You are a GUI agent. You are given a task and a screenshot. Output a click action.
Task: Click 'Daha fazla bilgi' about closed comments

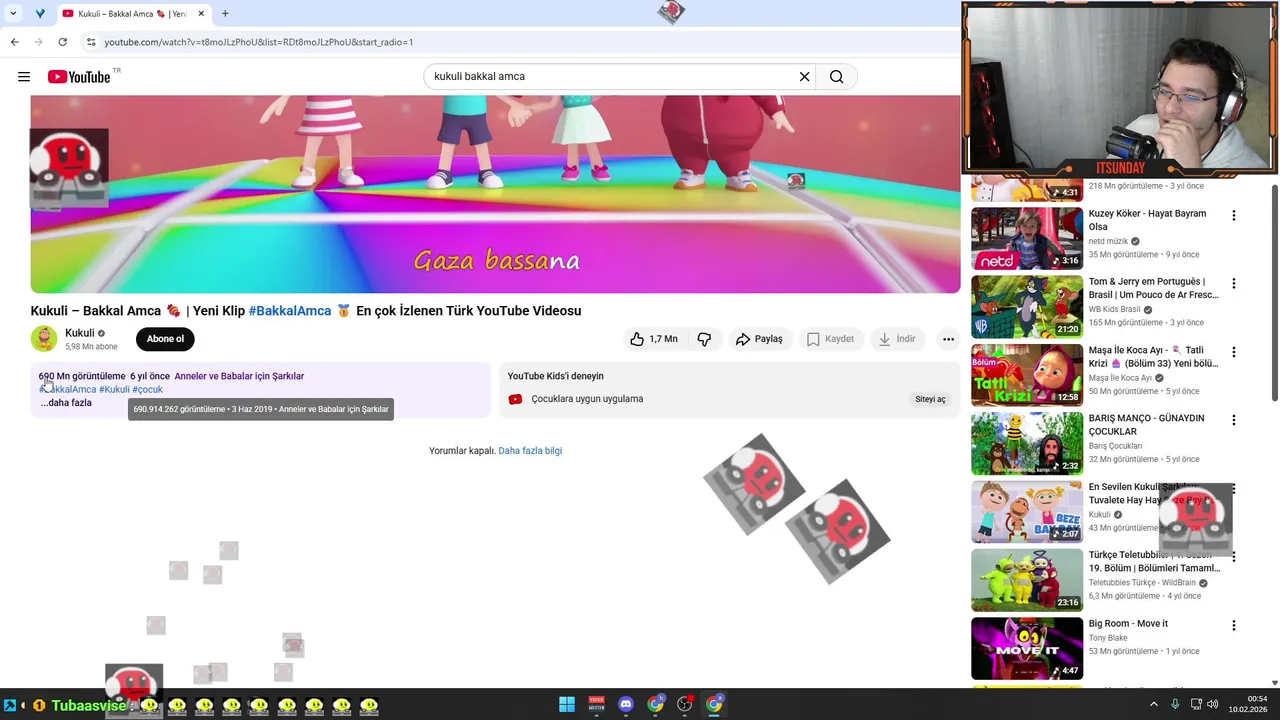[x=530, y=451]
